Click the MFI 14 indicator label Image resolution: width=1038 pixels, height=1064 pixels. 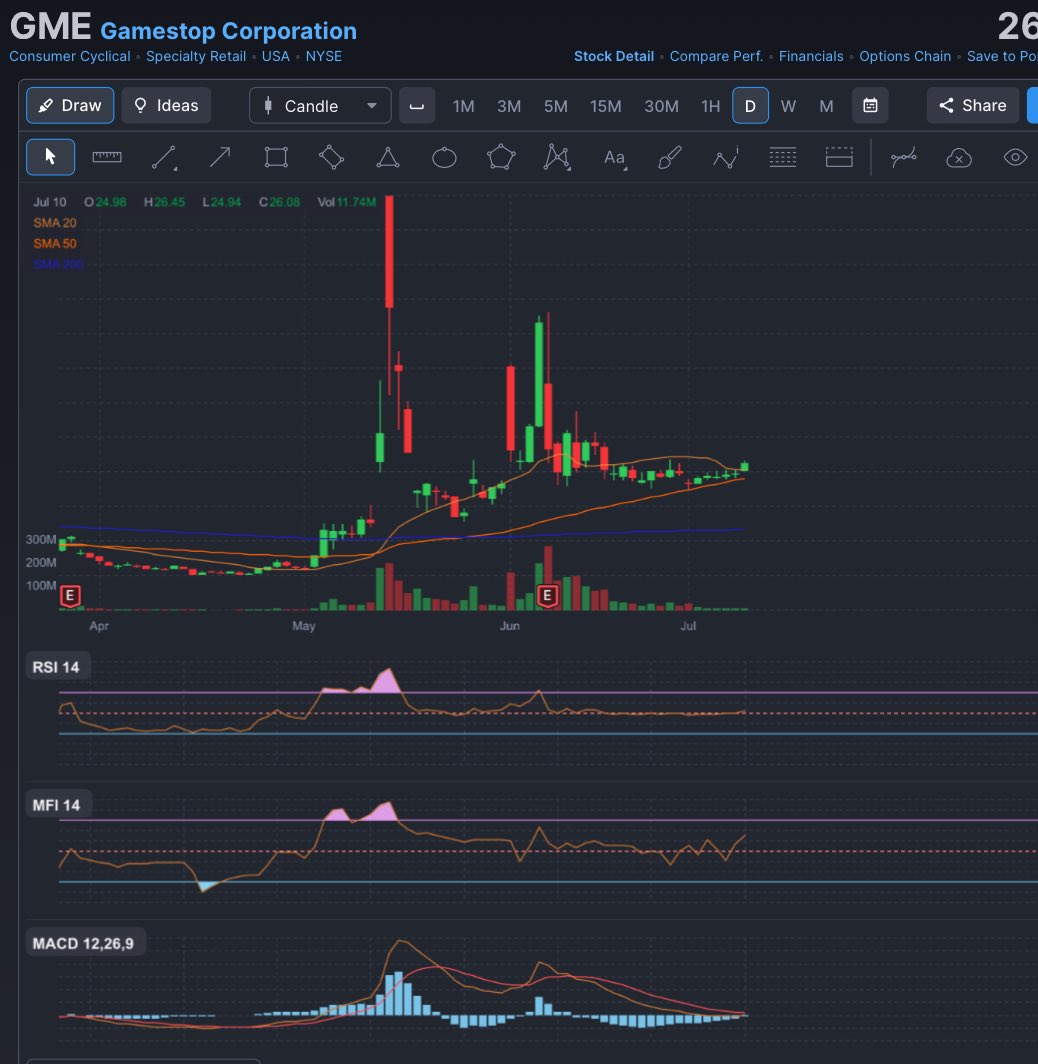coord(56,805)
